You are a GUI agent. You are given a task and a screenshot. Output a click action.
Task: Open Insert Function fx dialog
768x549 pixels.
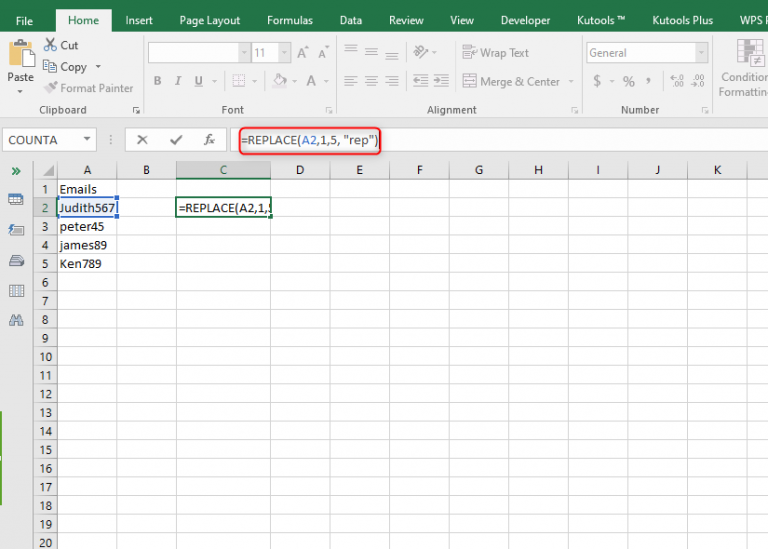coord(209,140)
